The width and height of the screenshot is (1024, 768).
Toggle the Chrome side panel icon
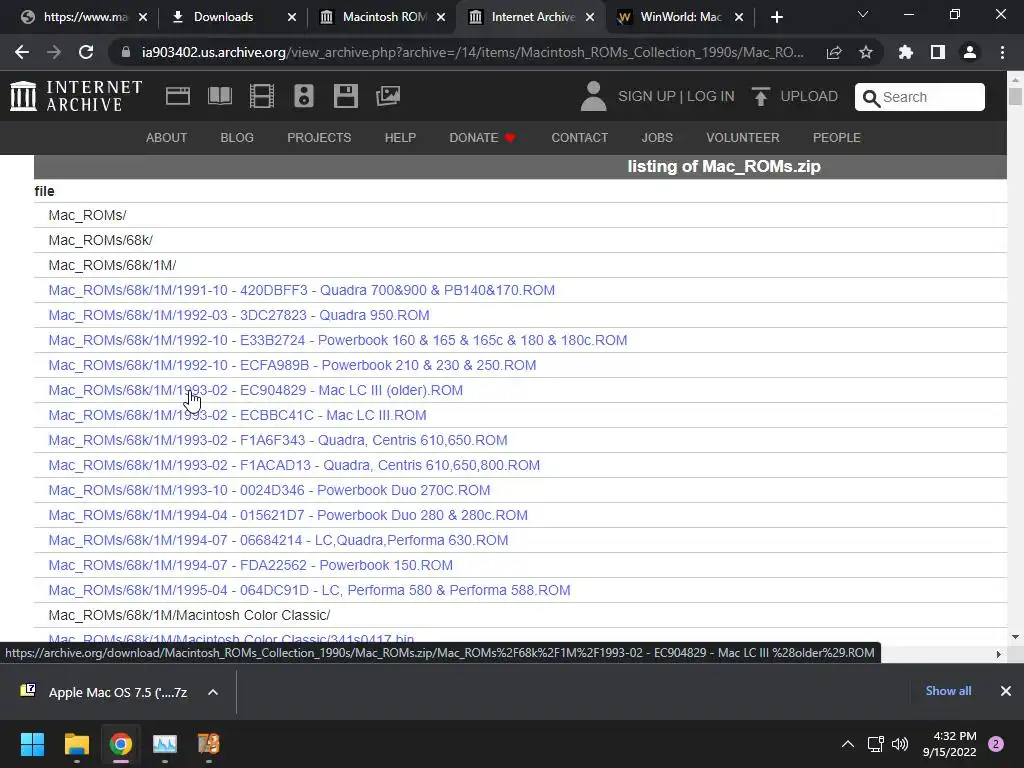938,52
